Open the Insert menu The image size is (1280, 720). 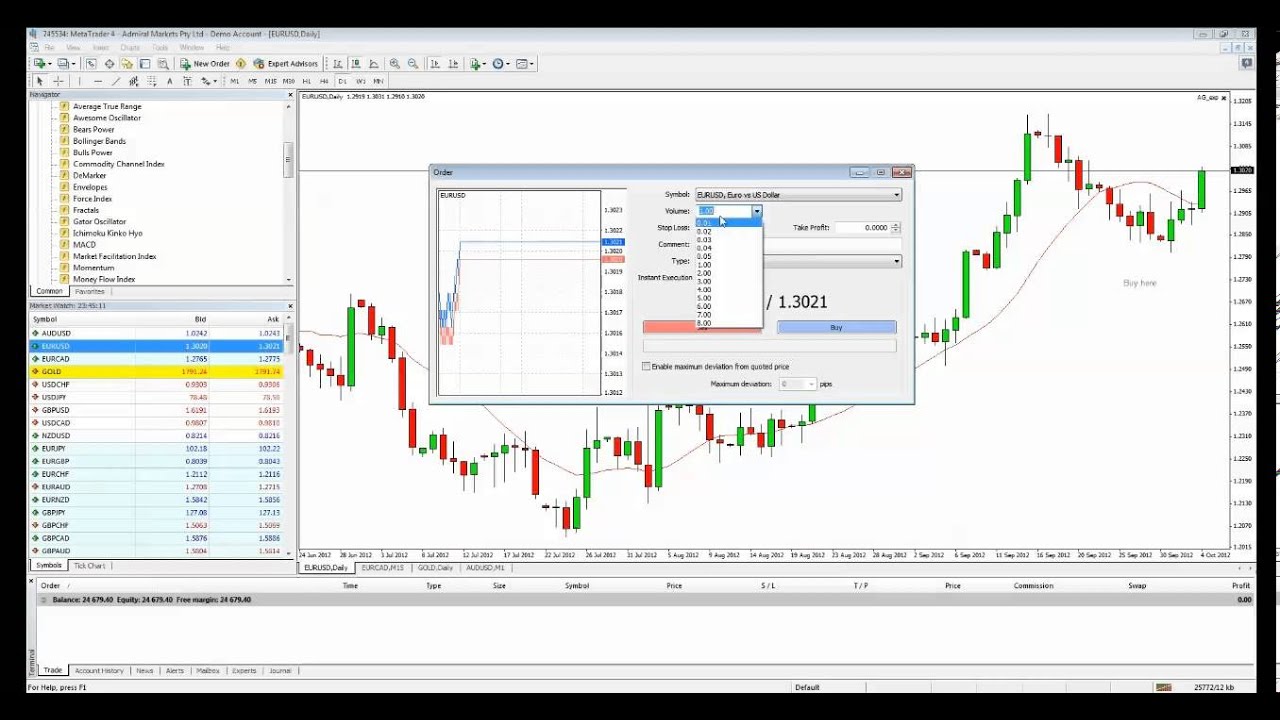tap(101, 47)
